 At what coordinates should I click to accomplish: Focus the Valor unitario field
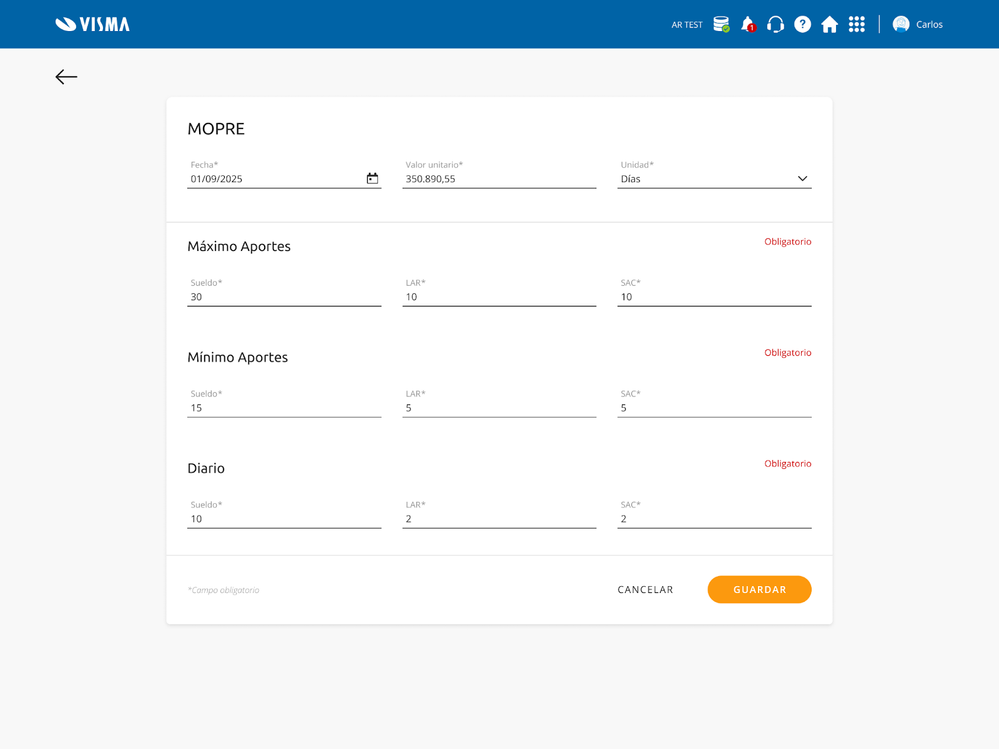[499, 179]
